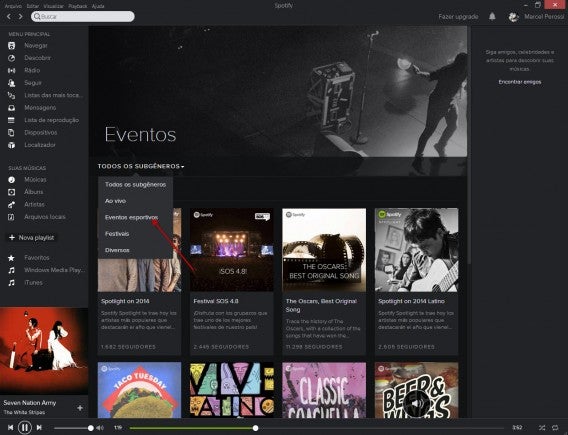
Task: Click the Músicas icon
Action: click(x=12, y=180)
